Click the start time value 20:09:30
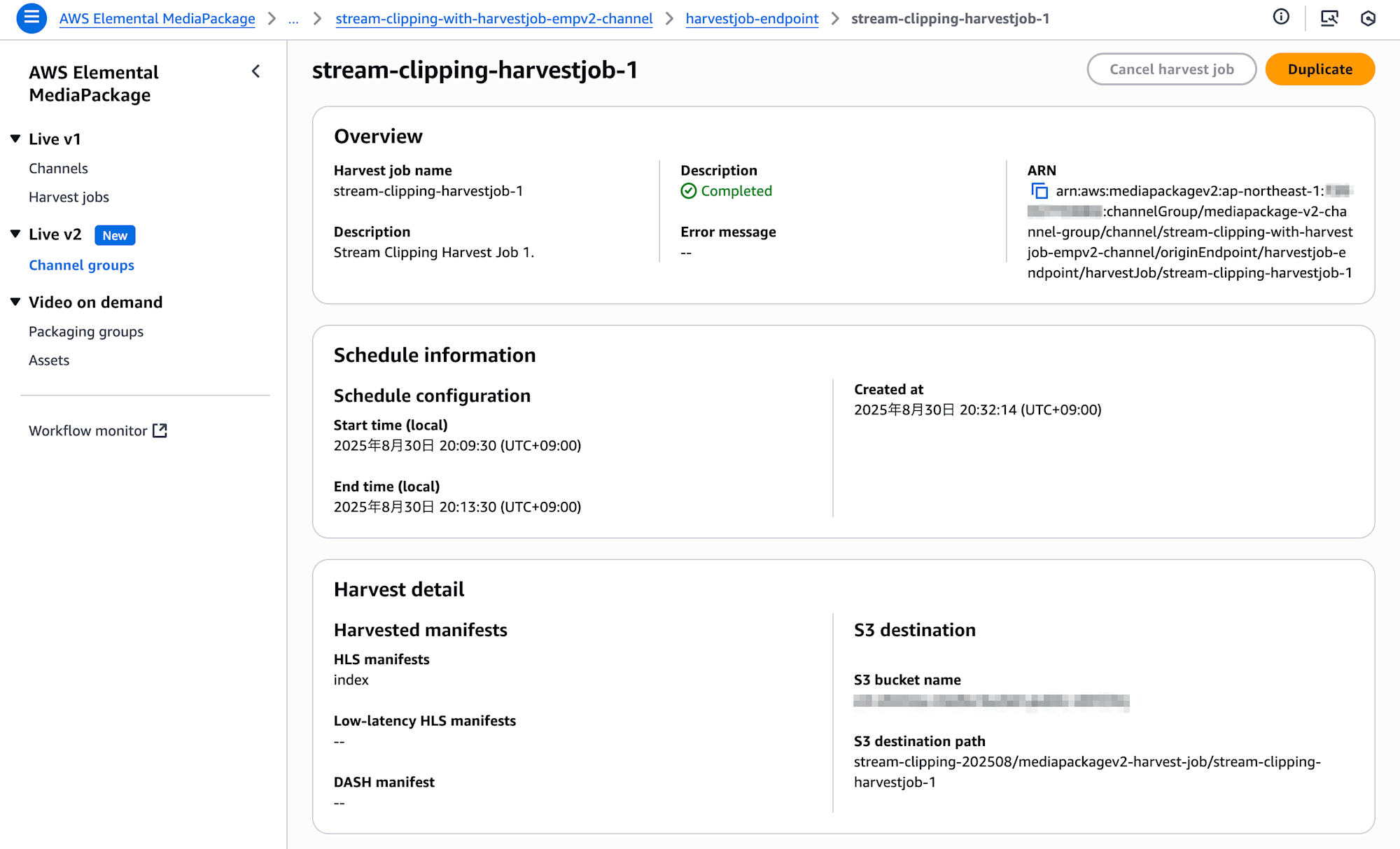The width and height of the screenshot is (1400, 849). click(x=458, y=446)
